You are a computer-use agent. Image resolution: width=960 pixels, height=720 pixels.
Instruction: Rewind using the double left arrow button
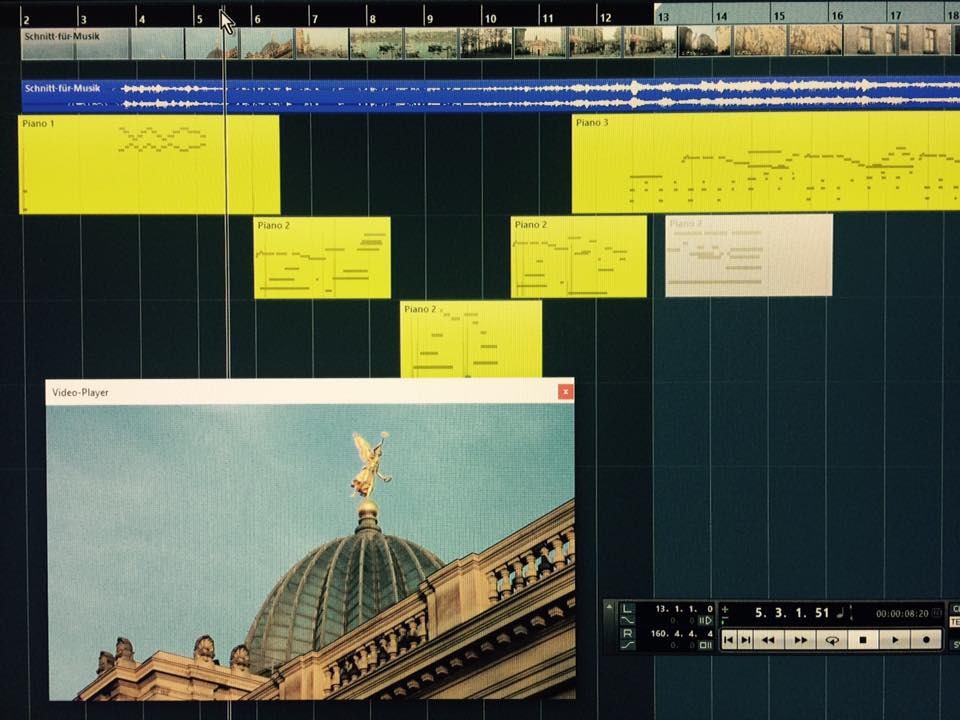click(769, 640)
